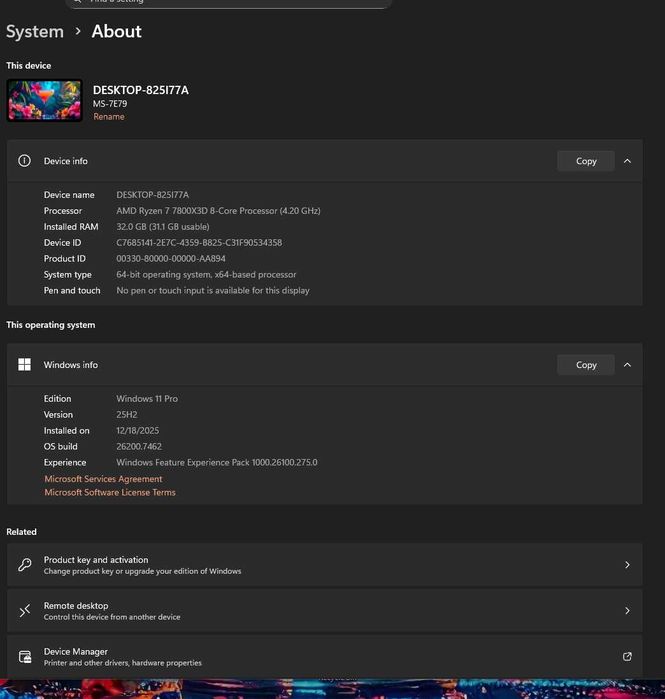Screen dimensions: 665x699
Task: Open Microsoft Software License Terms link
Action: pos(110,492)
